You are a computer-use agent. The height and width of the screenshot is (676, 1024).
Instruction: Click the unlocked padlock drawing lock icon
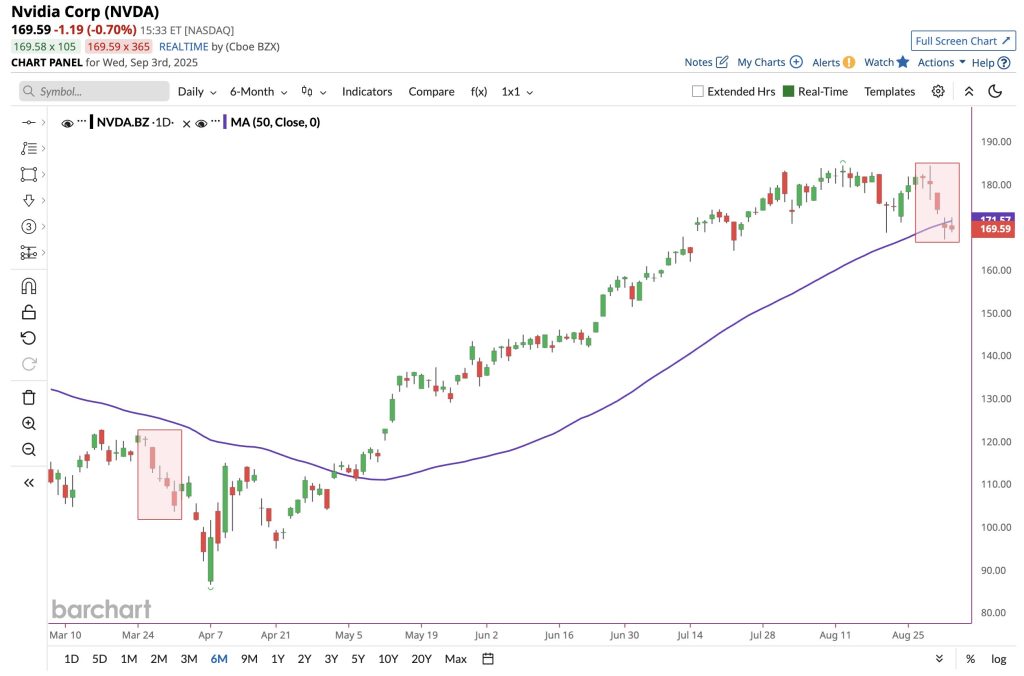point(29,312)
